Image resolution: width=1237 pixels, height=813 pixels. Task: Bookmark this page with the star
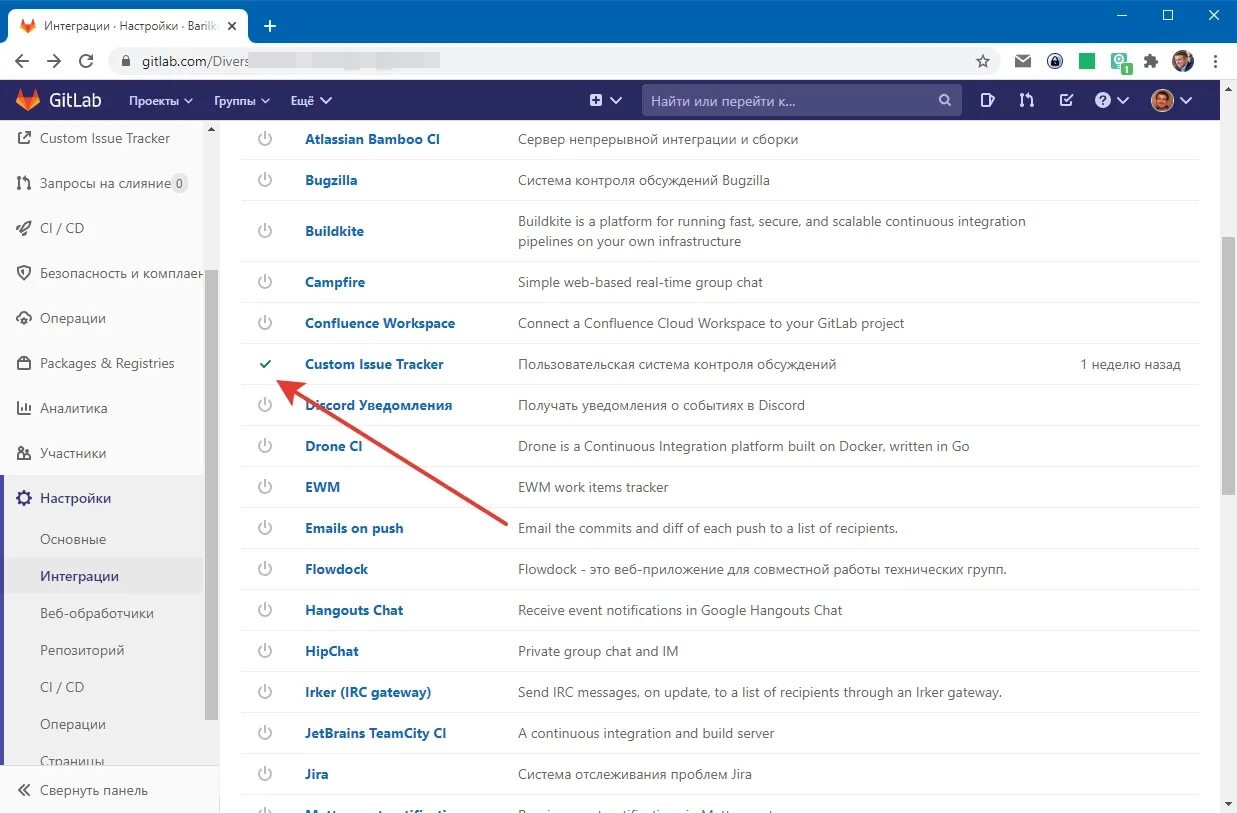pos(983,61)
